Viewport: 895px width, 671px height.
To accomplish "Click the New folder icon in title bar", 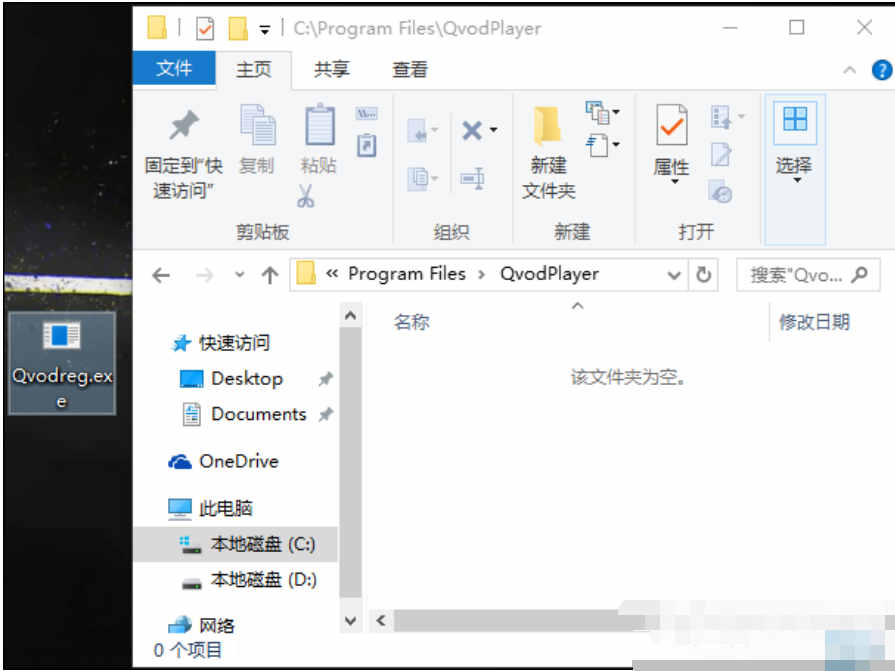I will 238,29.
